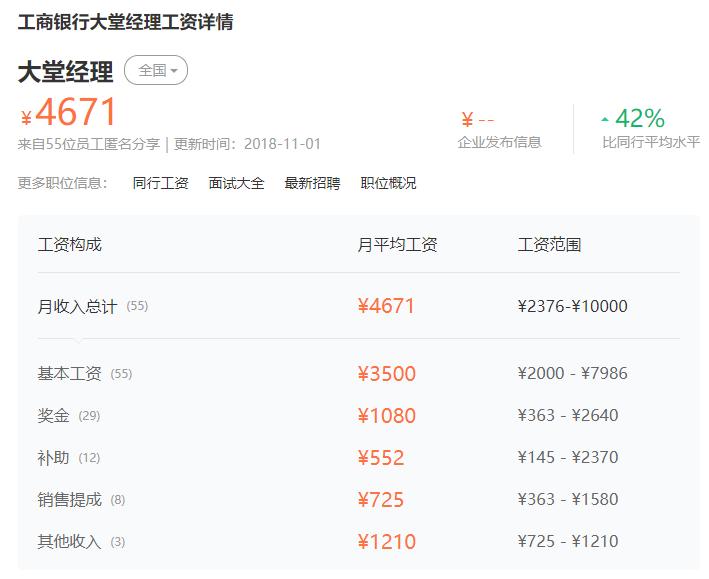Click the (12) count beside 补助
This screenshot has width=709, height=579.
click(89, 458)
